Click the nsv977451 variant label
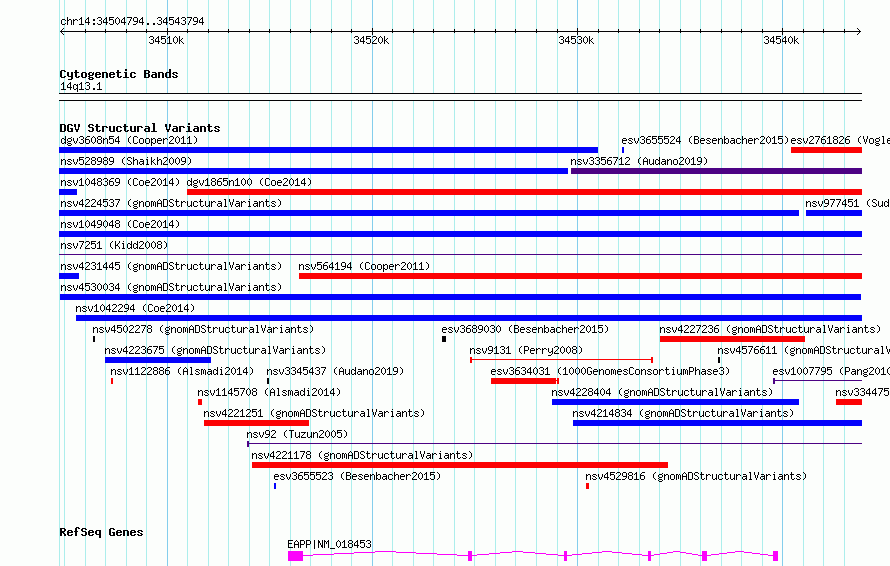This screenshot has height=566, width=890. click(847, 203)
